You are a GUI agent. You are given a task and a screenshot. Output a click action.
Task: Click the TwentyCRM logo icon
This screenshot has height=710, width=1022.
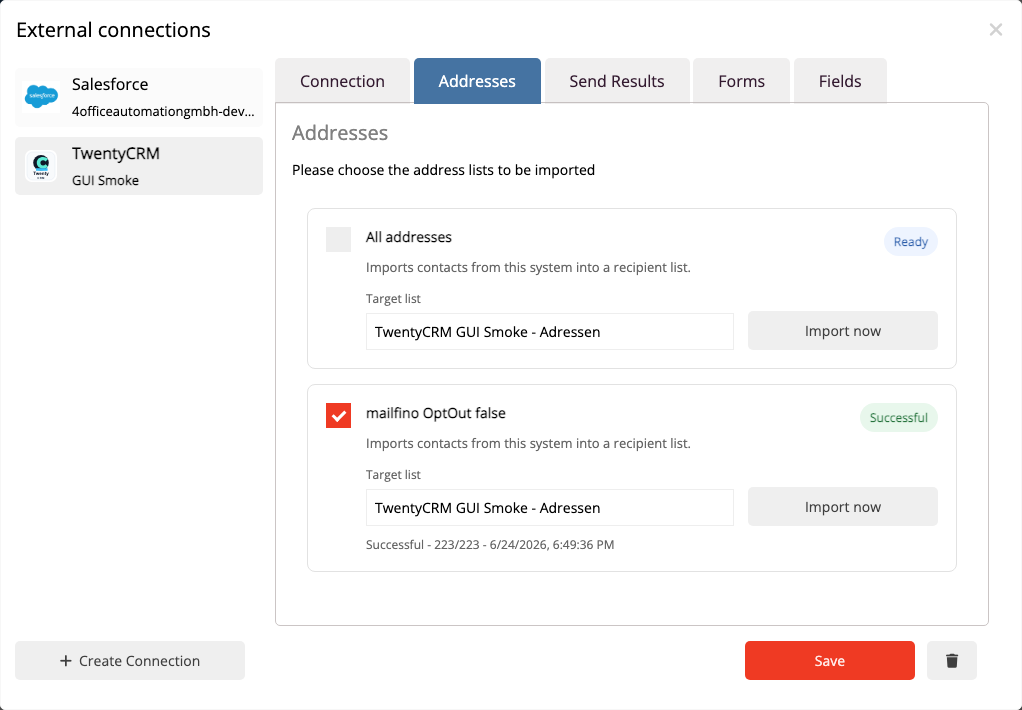point(41,166)
